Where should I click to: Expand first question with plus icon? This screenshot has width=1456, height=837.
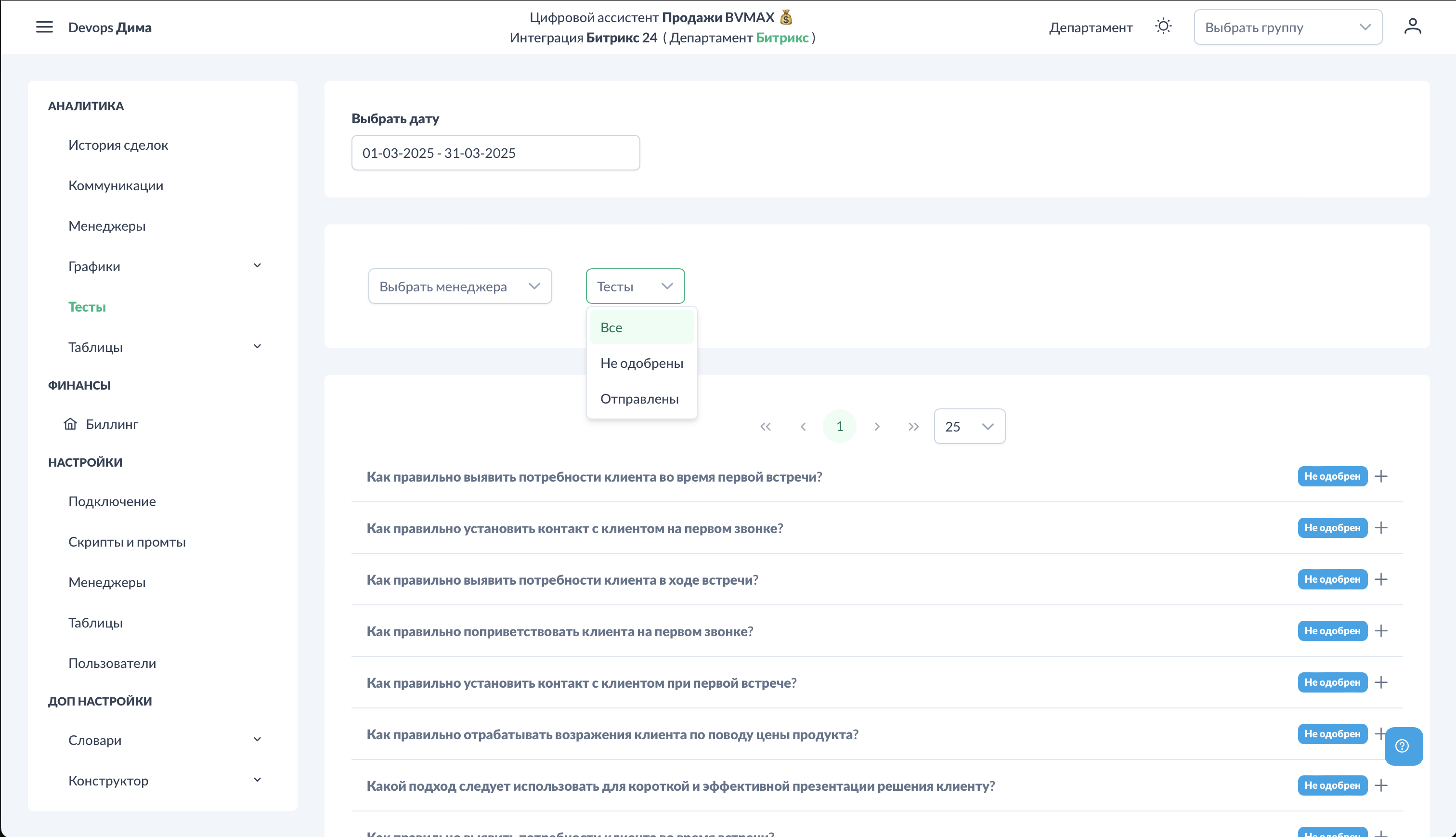coord(1381,476)
